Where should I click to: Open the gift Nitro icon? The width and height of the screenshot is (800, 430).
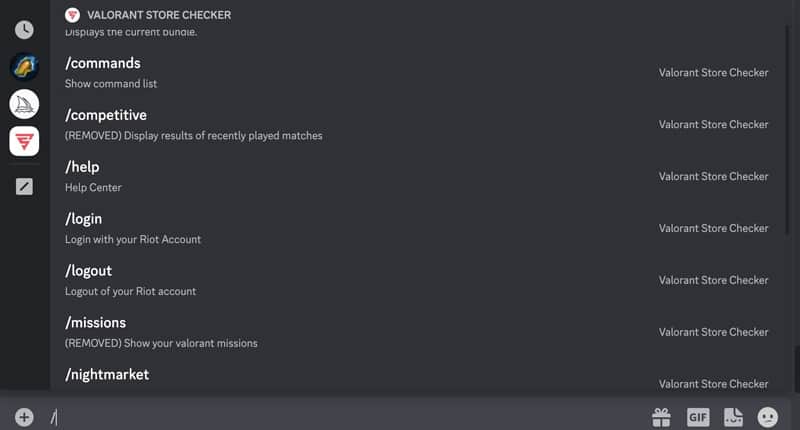point(661,417)
